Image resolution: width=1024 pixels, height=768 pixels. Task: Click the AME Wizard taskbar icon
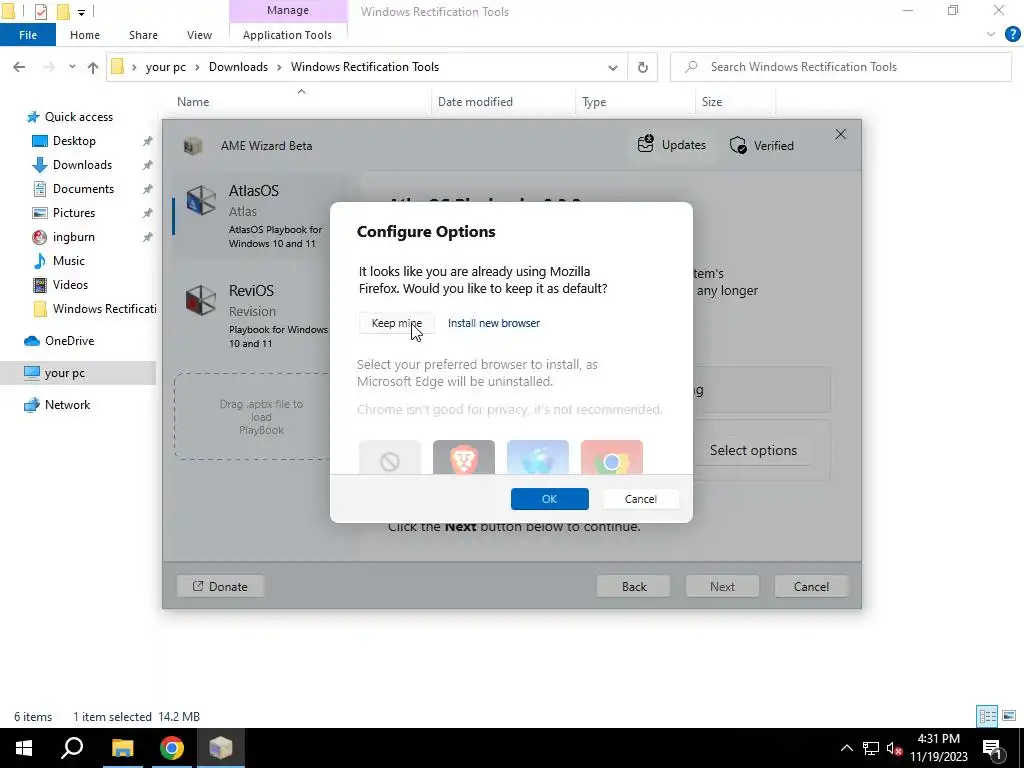pyautogui.click(x=221, y=748)
